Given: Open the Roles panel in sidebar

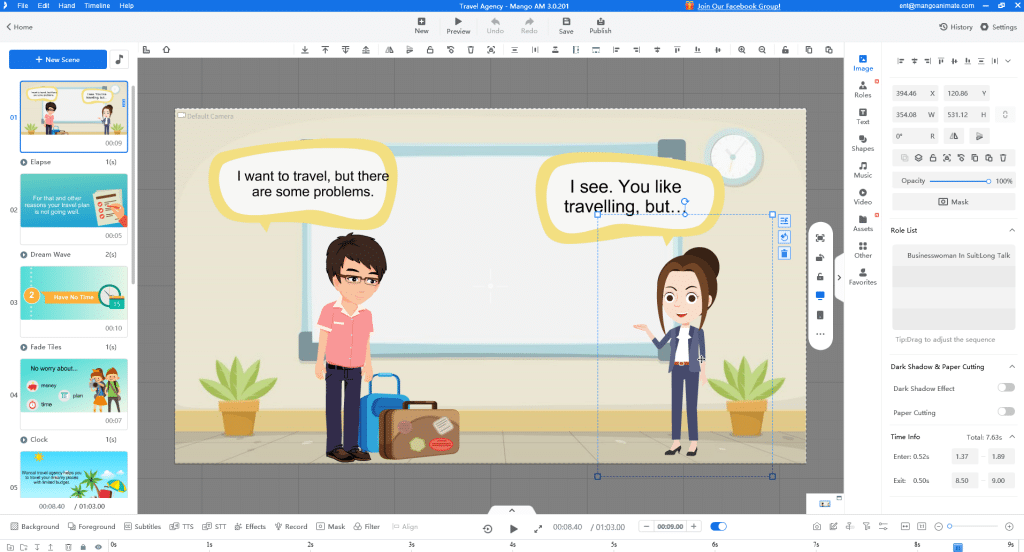Looking at the screenshot, I should coord(862,89).
